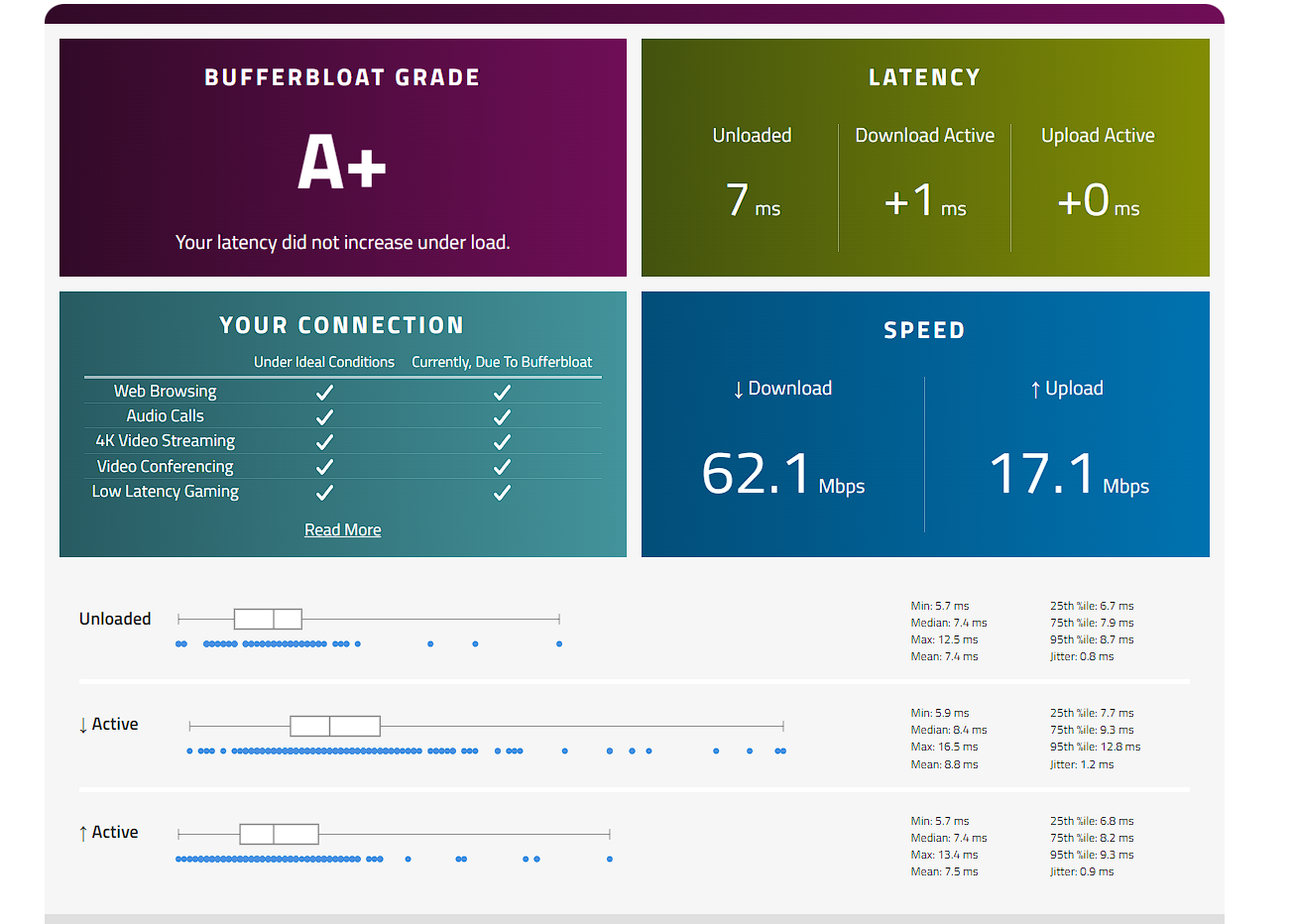Select "75th %ile: 7.9 ms"
This screenshot has width=1294, height=924.
(1092, 624)
